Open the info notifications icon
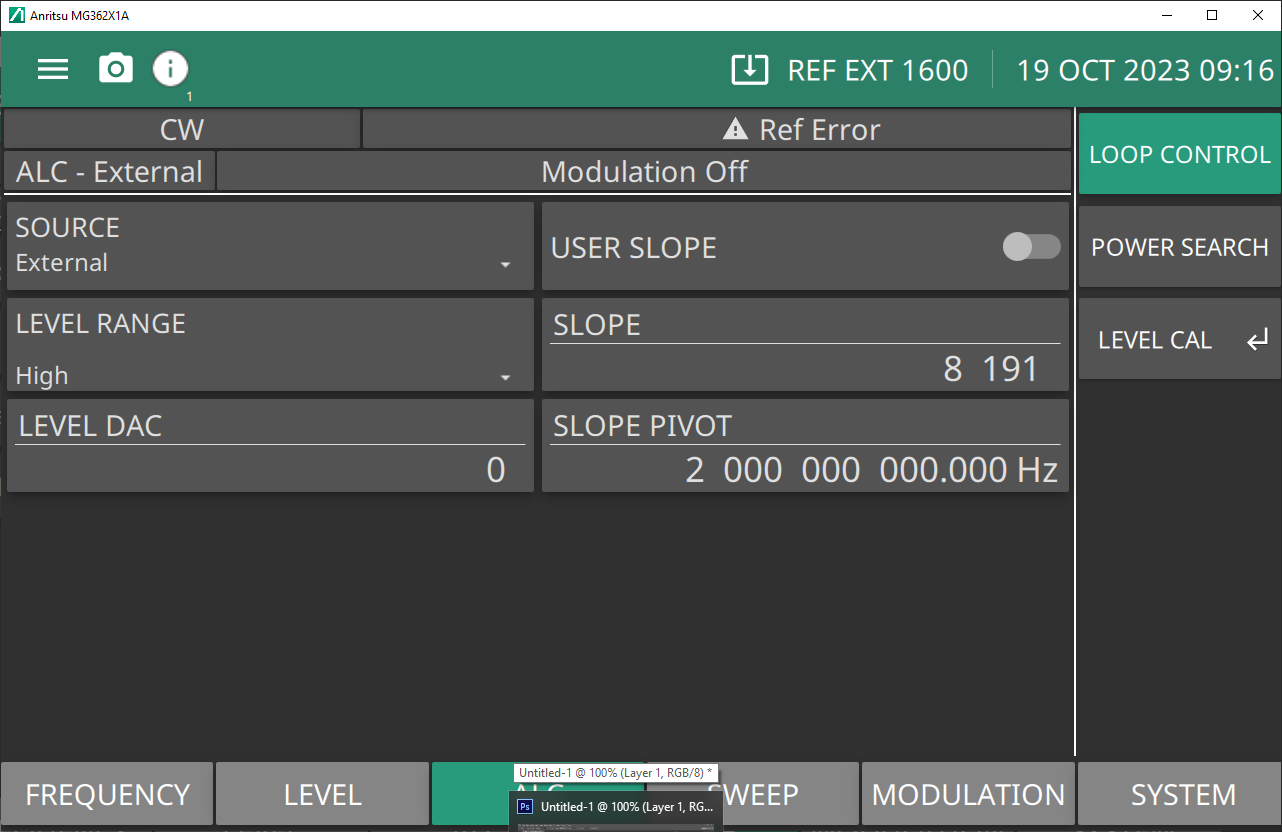The image size is (1282, 832). 170,69
